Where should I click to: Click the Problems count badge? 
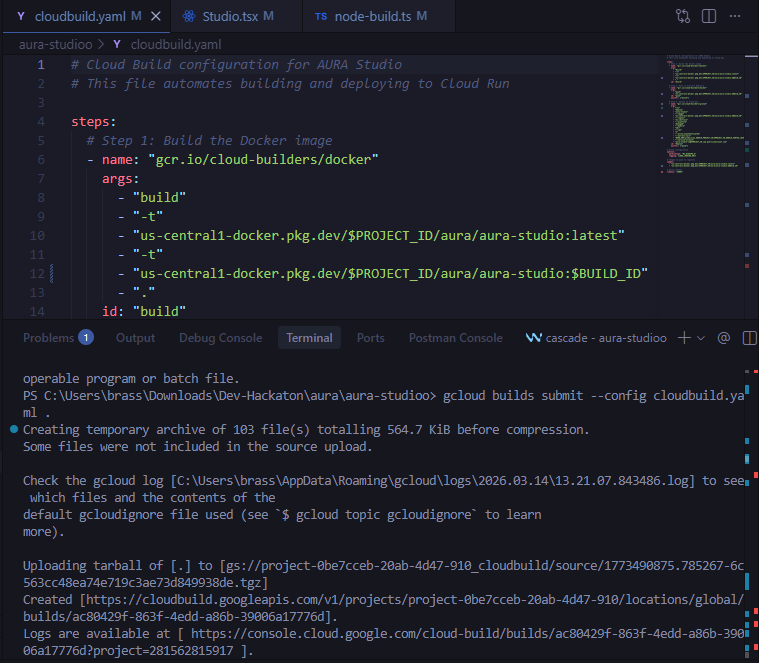(x=86, y=337)
